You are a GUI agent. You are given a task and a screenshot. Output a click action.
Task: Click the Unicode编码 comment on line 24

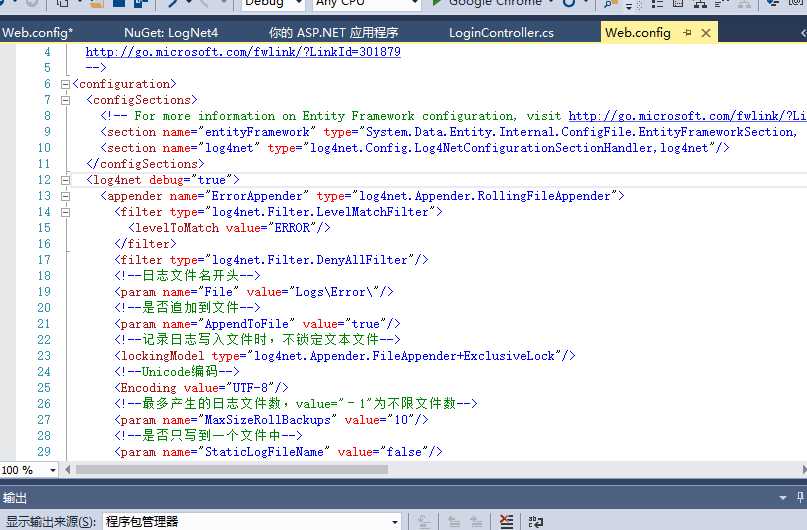(177, 372)
